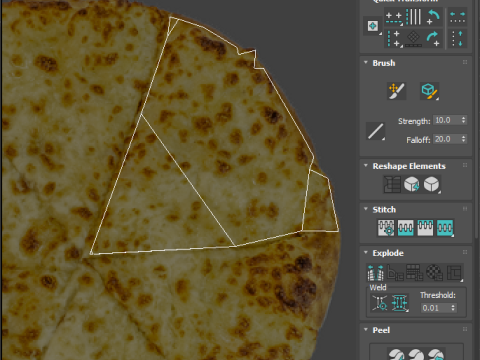Activate the Paint Move brush
Image resolution: width=480 pixels, height=360 pixels.
[397, 91]
